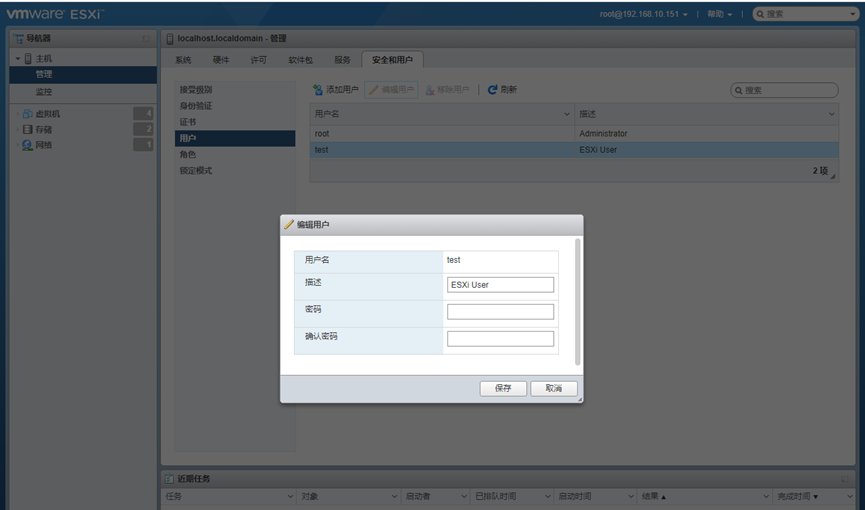This screenshot has height=510, width=865.
Task: Click the Cancel (取消) button
Action: (x=554, y=388)
